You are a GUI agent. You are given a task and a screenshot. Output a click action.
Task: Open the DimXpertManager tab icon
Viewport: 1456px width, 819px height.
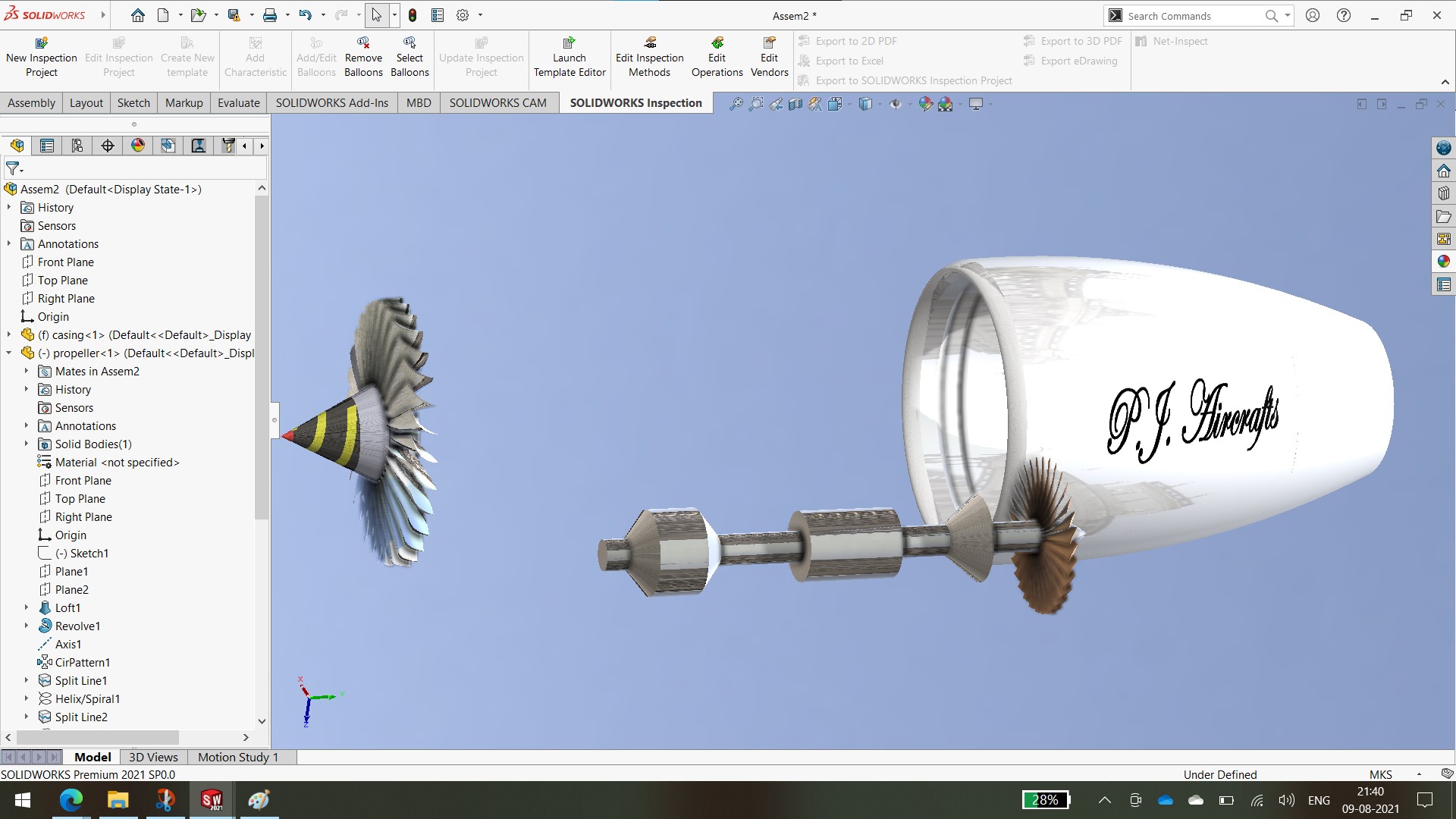[108, 146]
